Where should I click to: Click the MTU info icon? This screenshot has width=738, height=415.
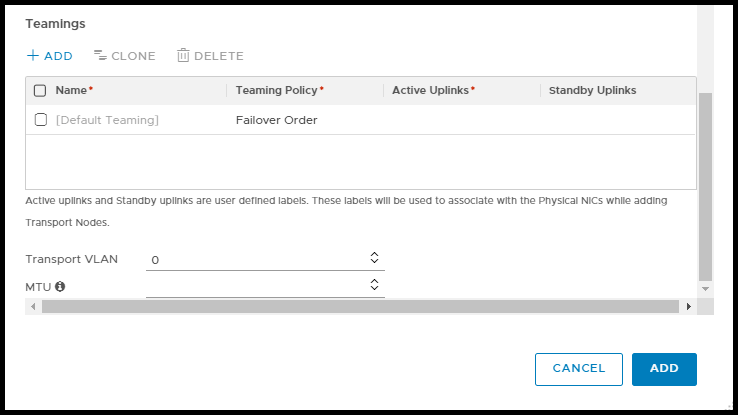[x=60, y=287]
